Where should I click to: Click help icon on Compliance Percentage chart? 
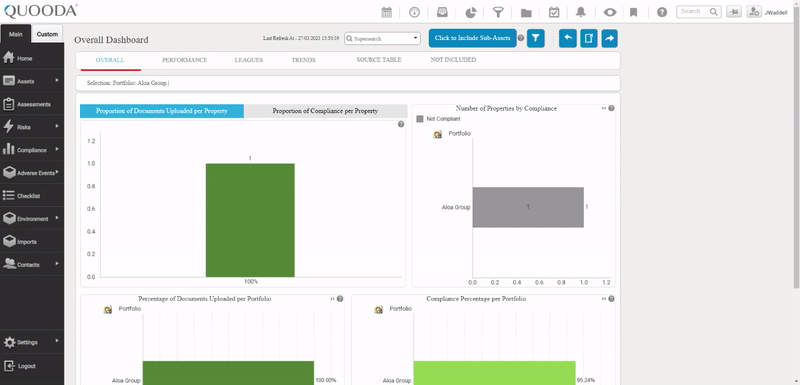pyautogui.click(x=611, y=299)
